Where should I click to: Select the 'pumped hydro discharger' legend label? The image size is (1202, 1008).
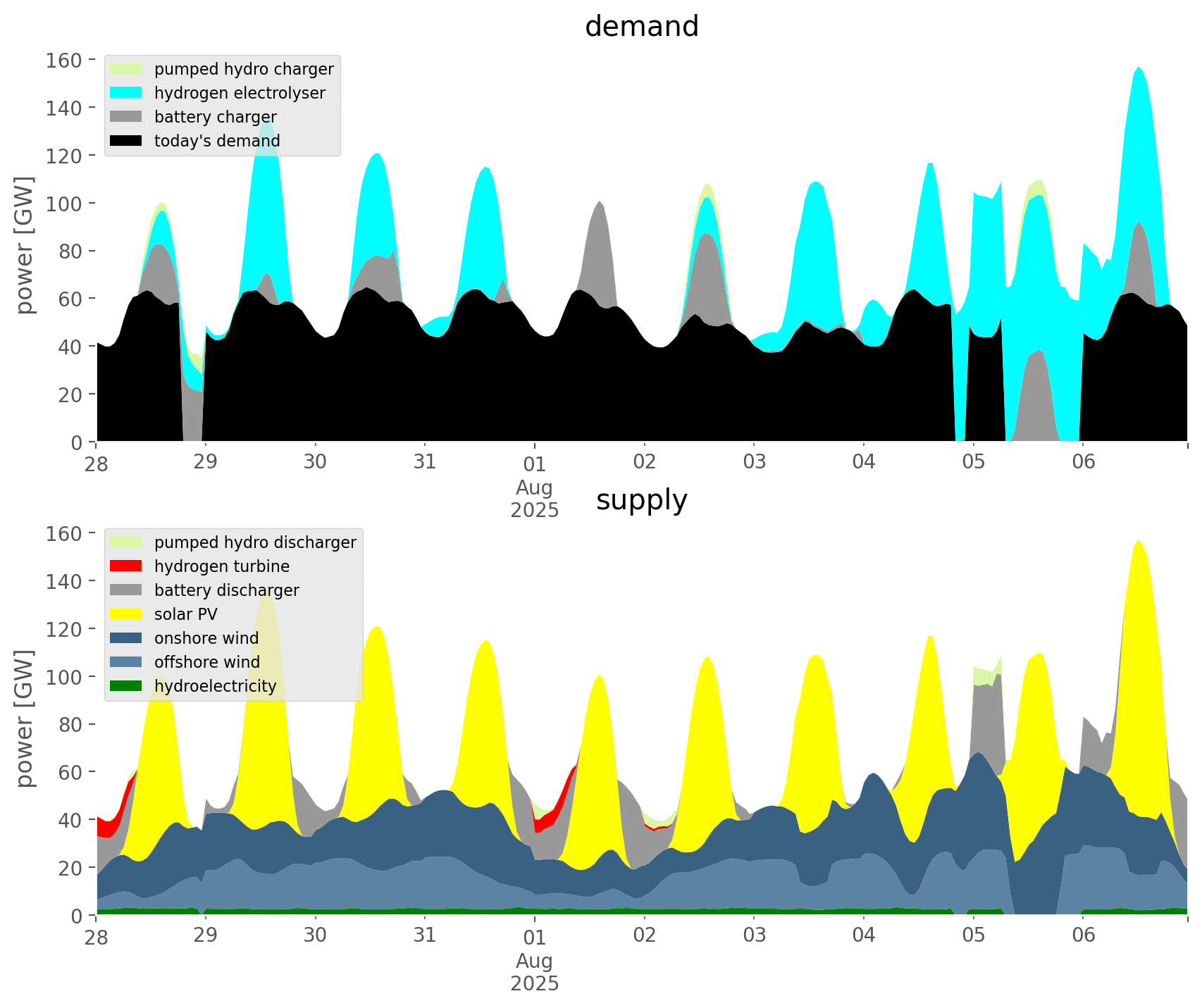pos(255,542)
